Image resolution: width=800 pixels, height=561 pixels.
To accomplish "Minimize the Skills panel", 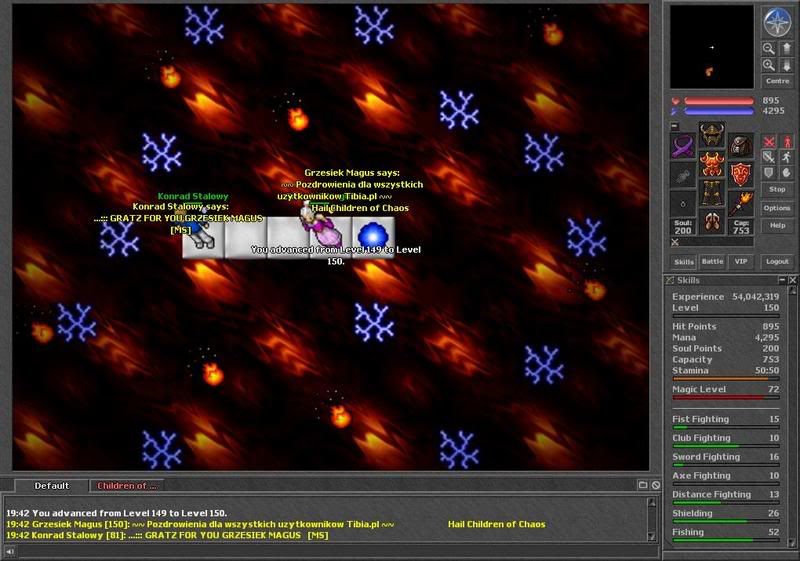I will click(x=782, y=280).
